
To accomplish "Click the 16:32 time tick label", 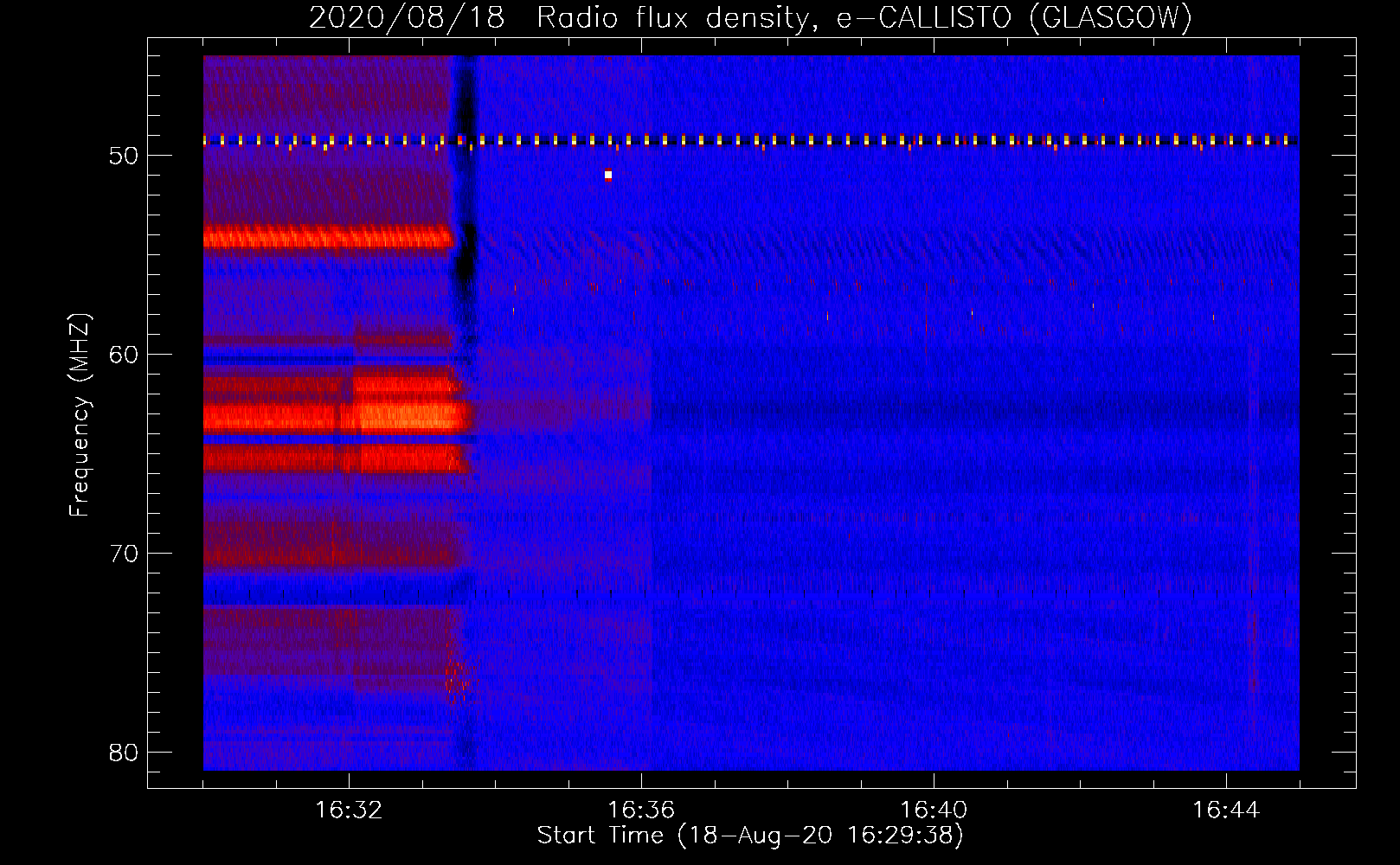I will pos(349,811).
